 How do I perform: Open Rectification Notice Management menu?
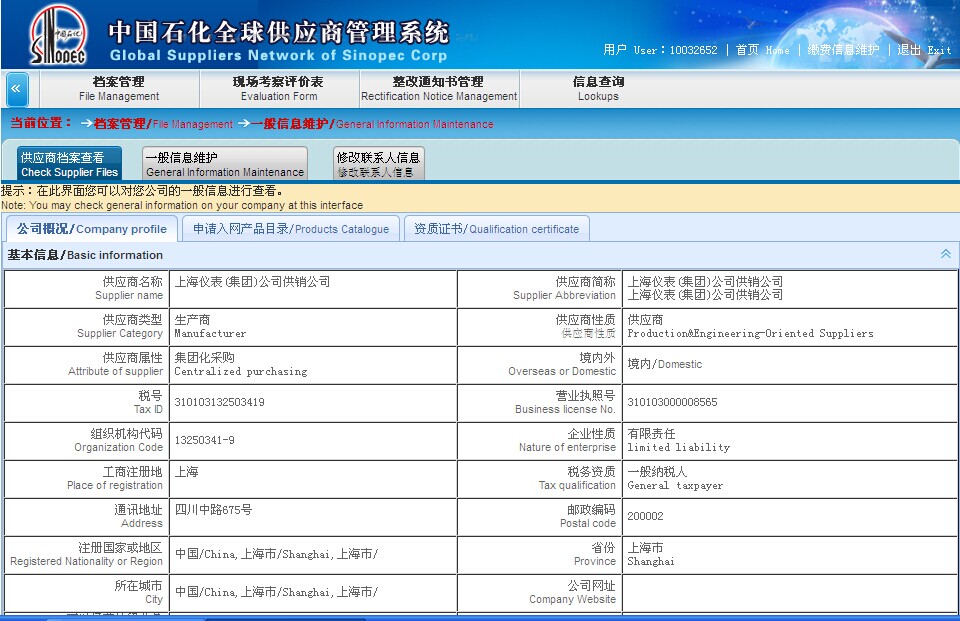pyautogui.click(x=438, y=89)
